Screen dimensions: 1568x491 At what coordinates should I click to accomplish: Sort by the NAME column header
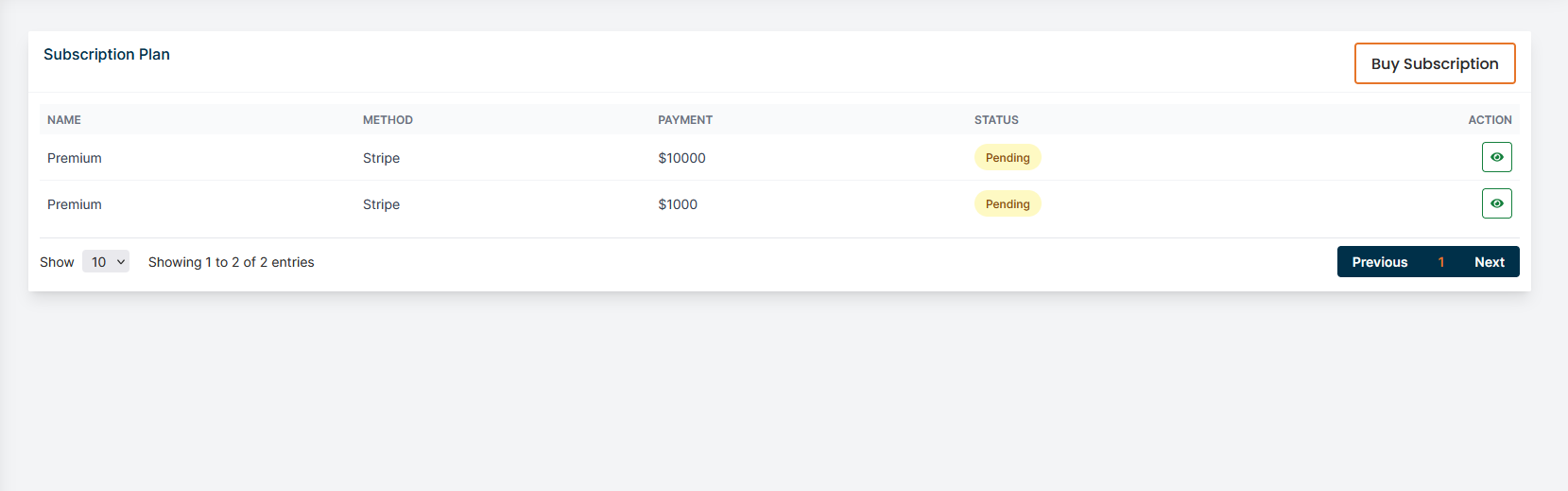click(64, 120)
